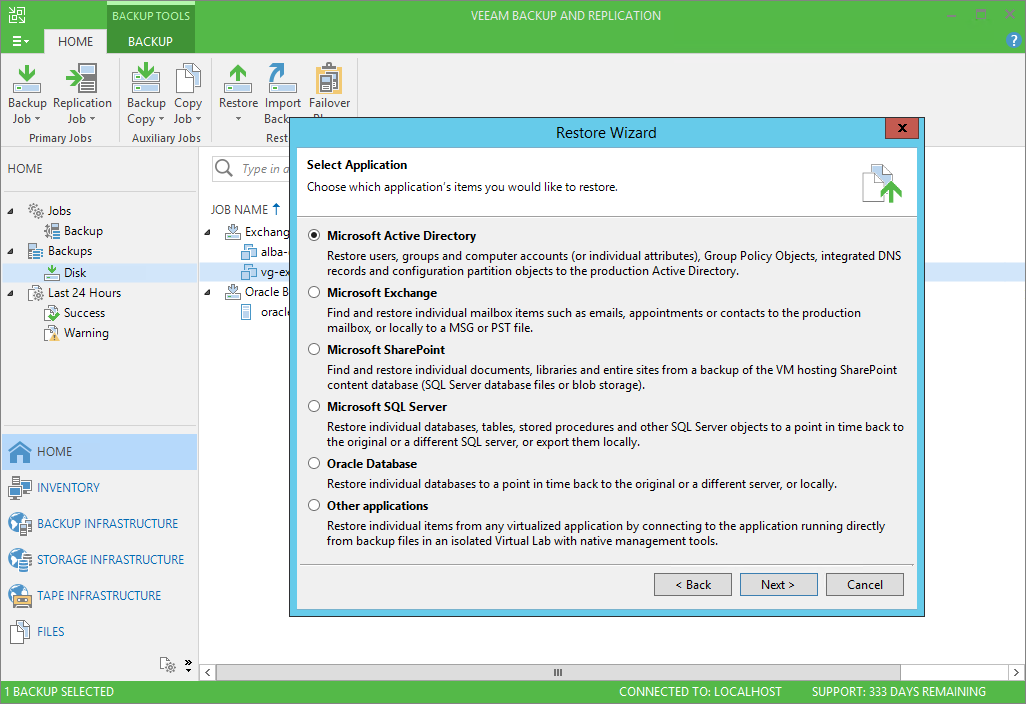Click the BACKUP INFRASTRUCTURE globe icon
Image resolution: width=1026 pixels, height=704 pixels.
pyautogui.click(x=20, y=523)
